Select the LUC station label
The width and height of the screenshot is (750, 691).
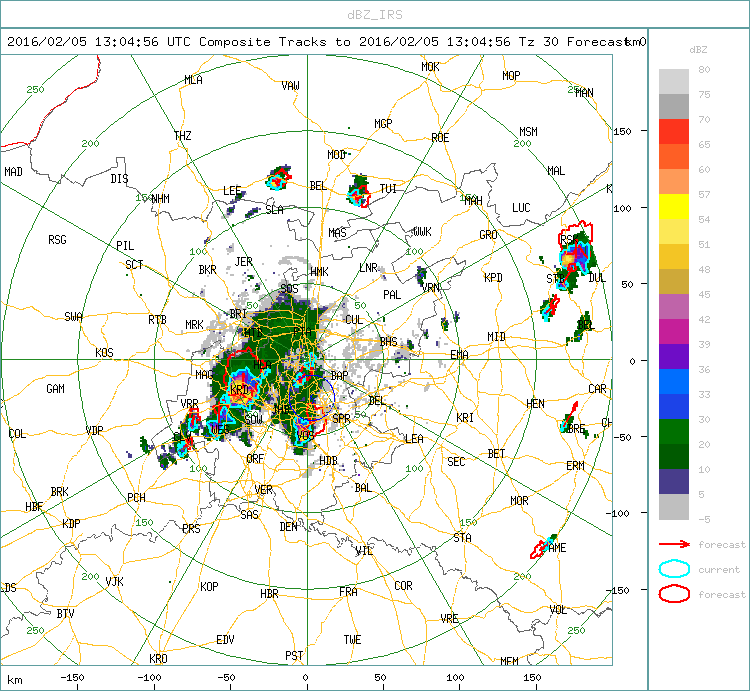[x=521, y=208]
